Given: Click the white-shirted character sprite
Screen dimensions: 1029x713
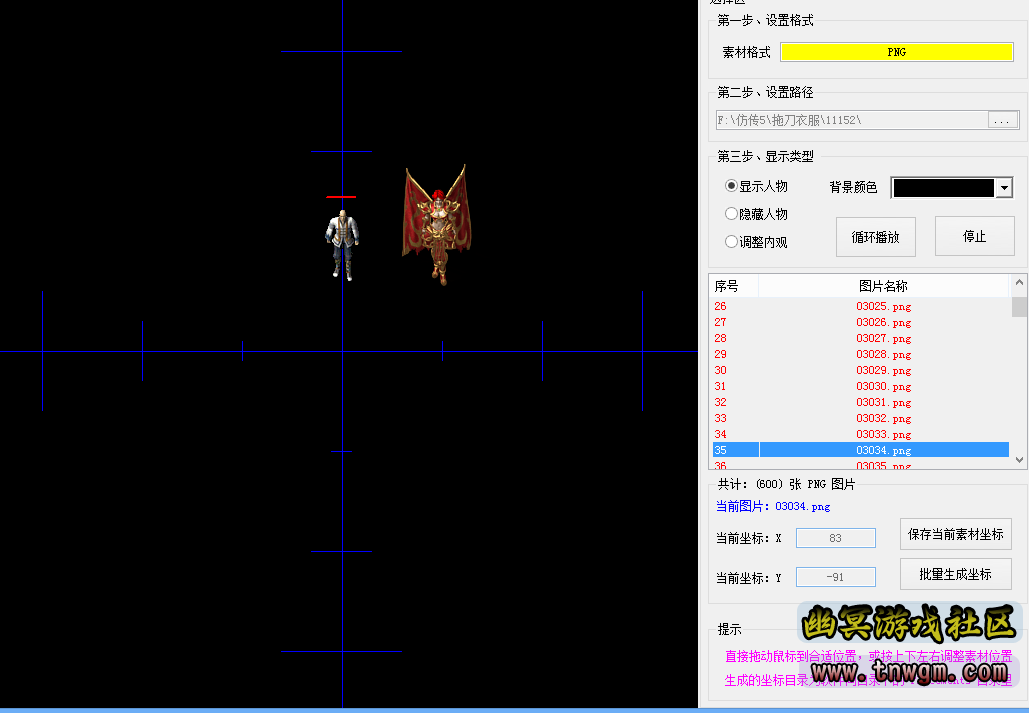Looking at the screenshot, I should click(342, 245).
